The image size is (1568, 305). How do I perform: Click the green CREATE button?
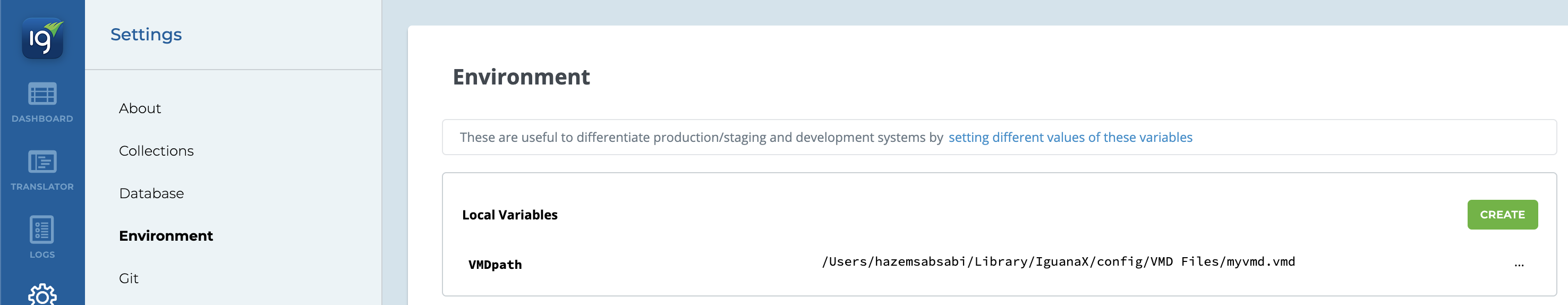[x=1502, y=215]
